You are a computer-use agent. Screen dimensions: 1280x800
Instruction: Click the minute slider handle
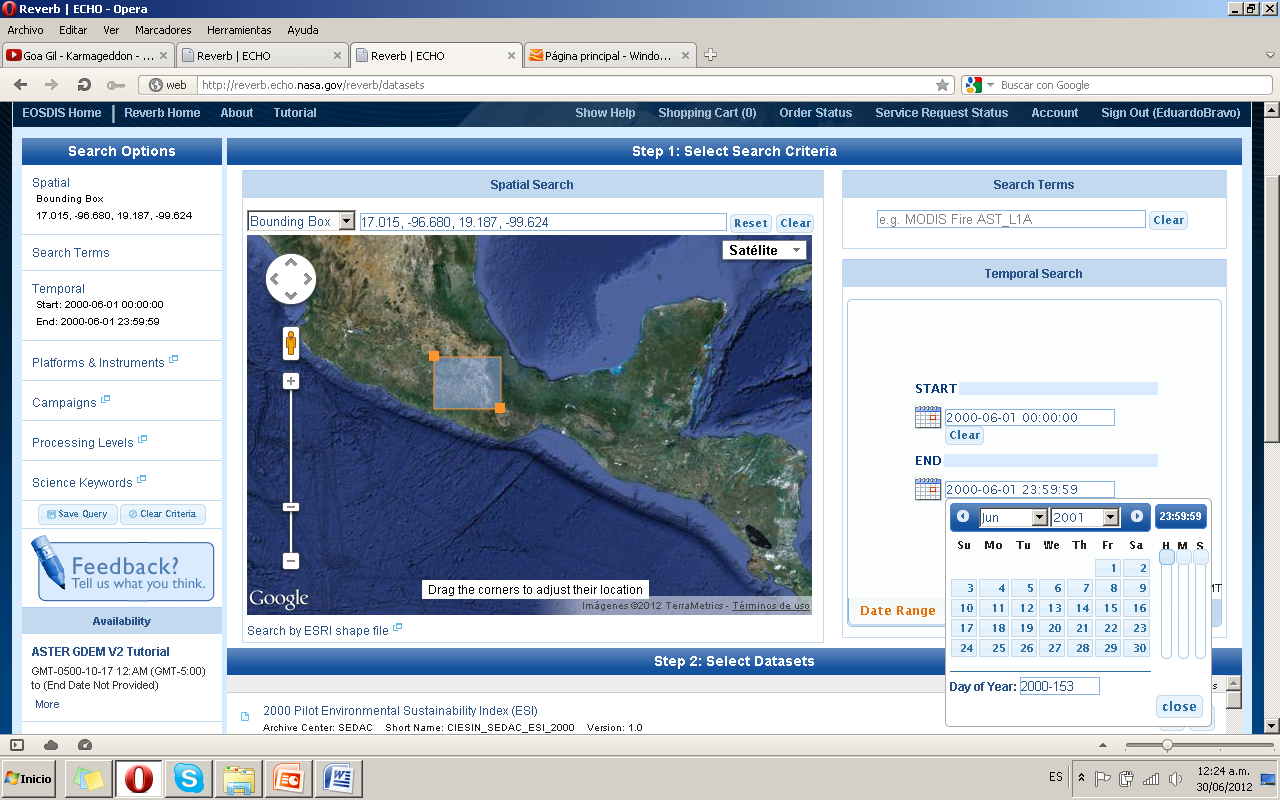pyautogui.click(x=1183, y=557)
